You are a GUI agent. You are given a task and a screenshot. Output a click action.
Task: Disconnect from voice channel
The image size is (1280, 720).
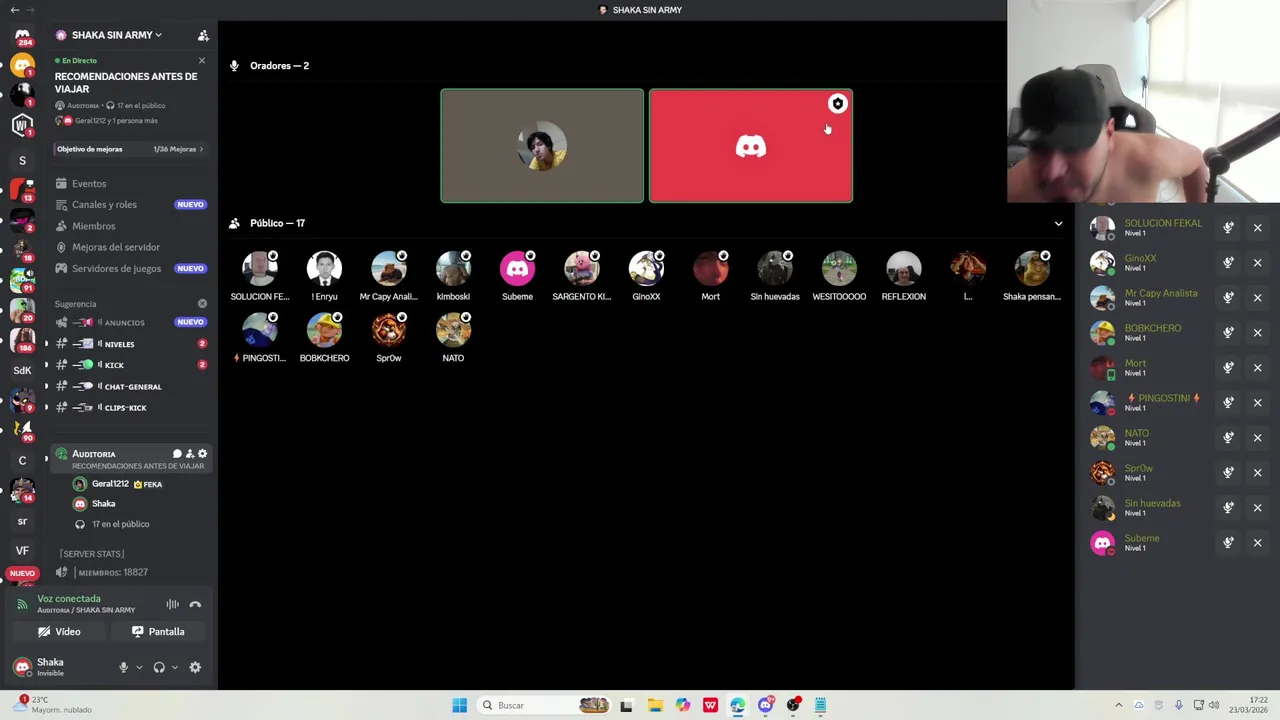coord(195,604)
